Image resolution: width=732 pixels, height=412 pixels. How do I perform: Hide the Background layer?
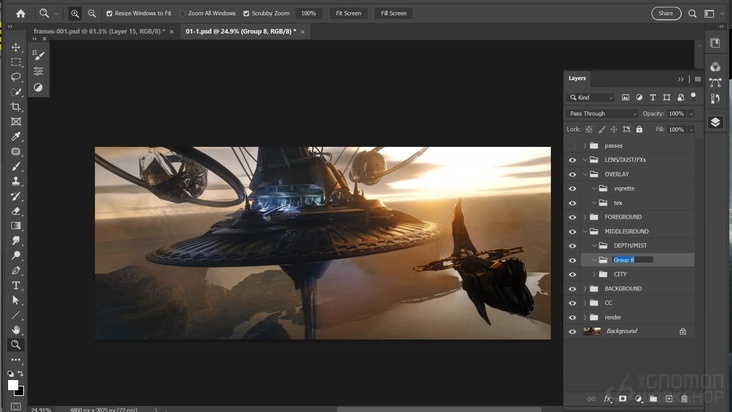(x=572, y=331)
